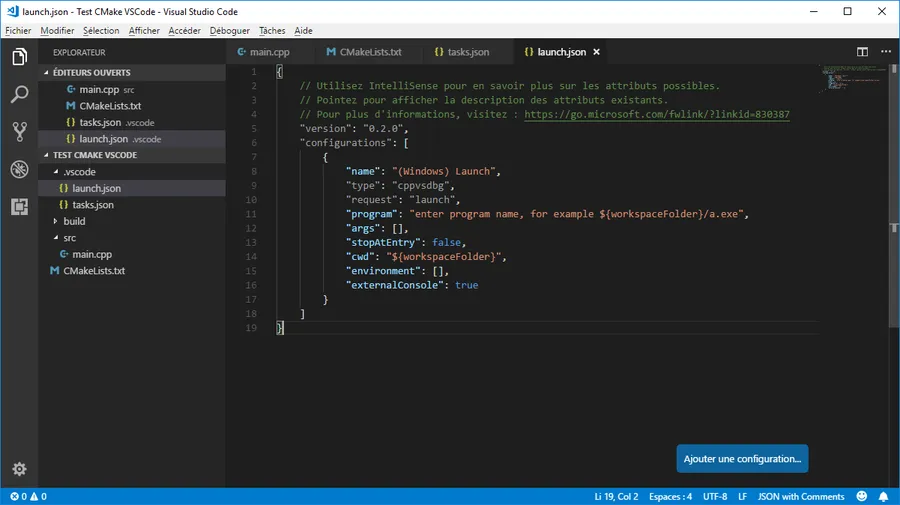Open the Modifier menu
900x505 pixels.
tap(57, 30)
